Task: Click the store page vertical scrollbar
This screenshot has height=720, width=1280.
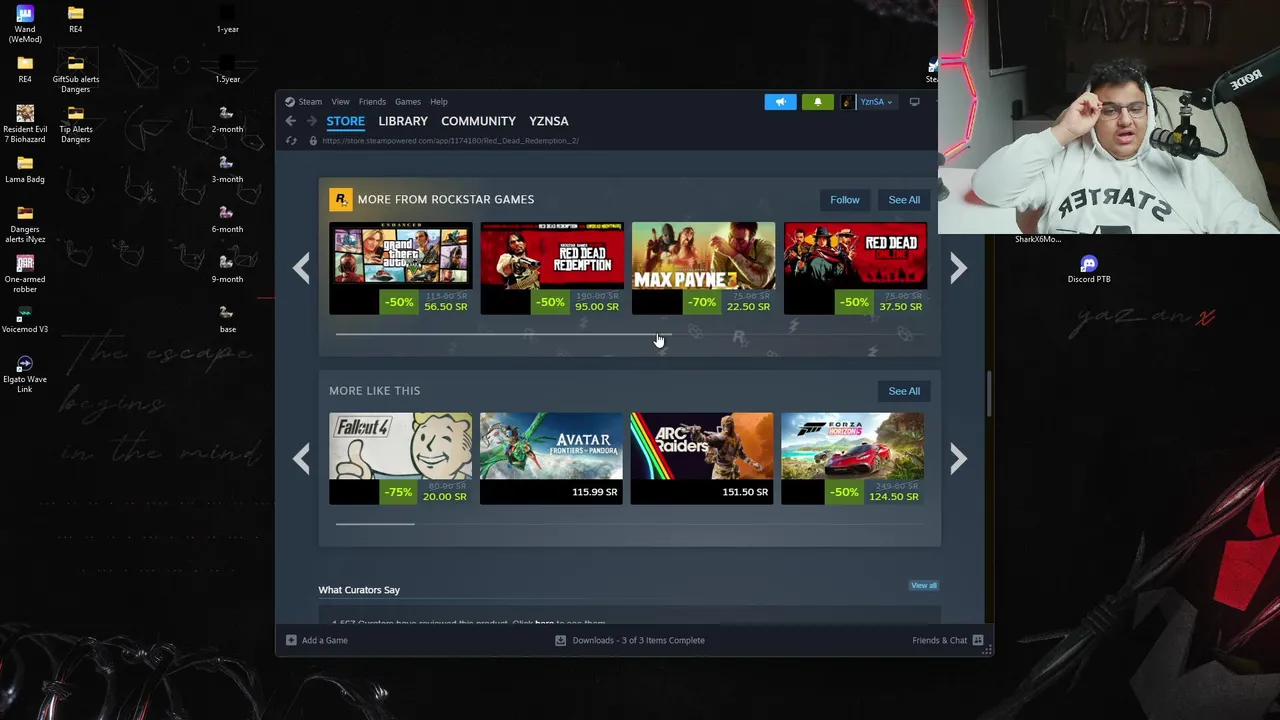Action: tap(989, 394)
